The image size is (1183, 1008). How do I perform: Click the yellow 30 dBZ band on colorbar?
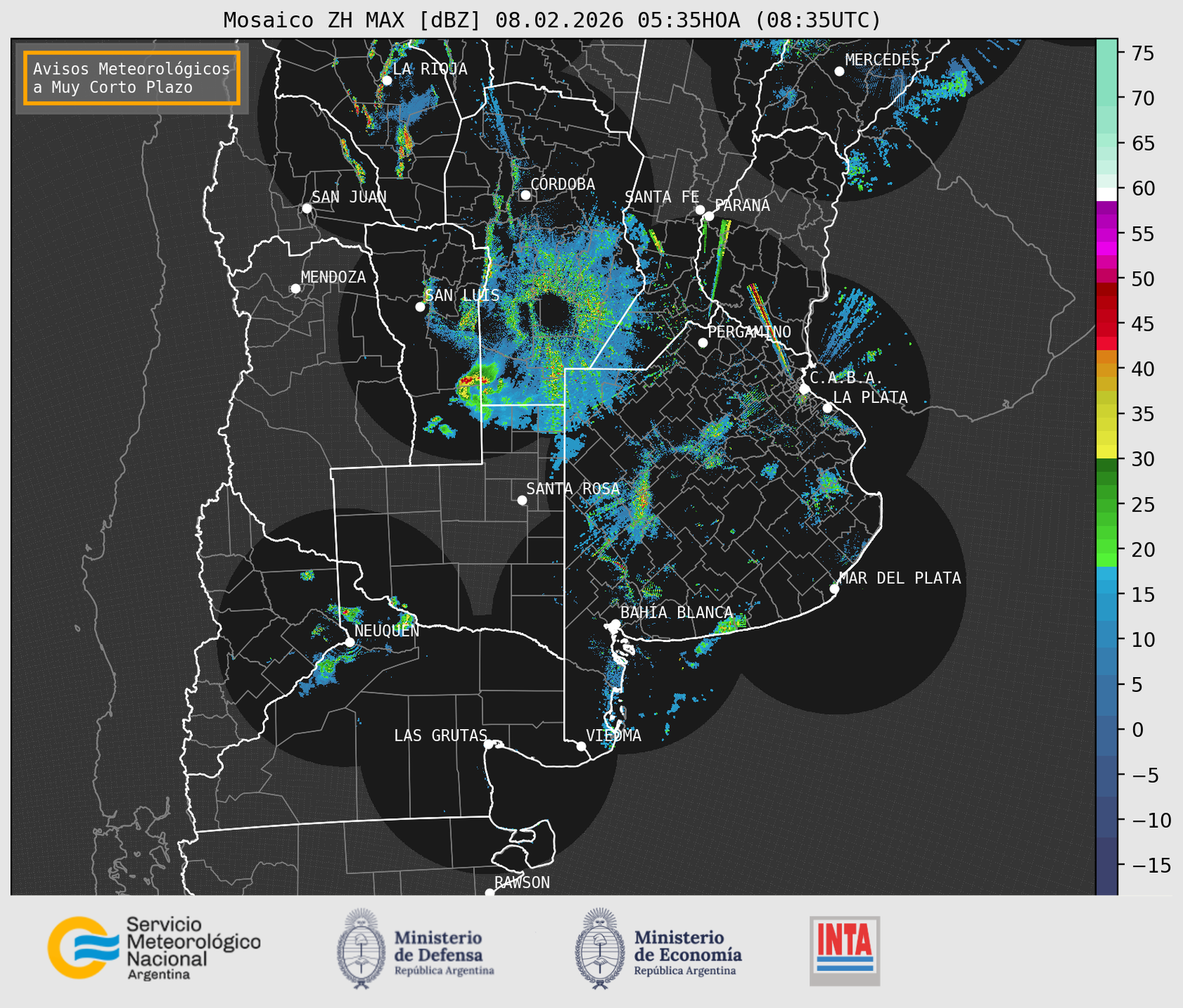pos(1106,452)
